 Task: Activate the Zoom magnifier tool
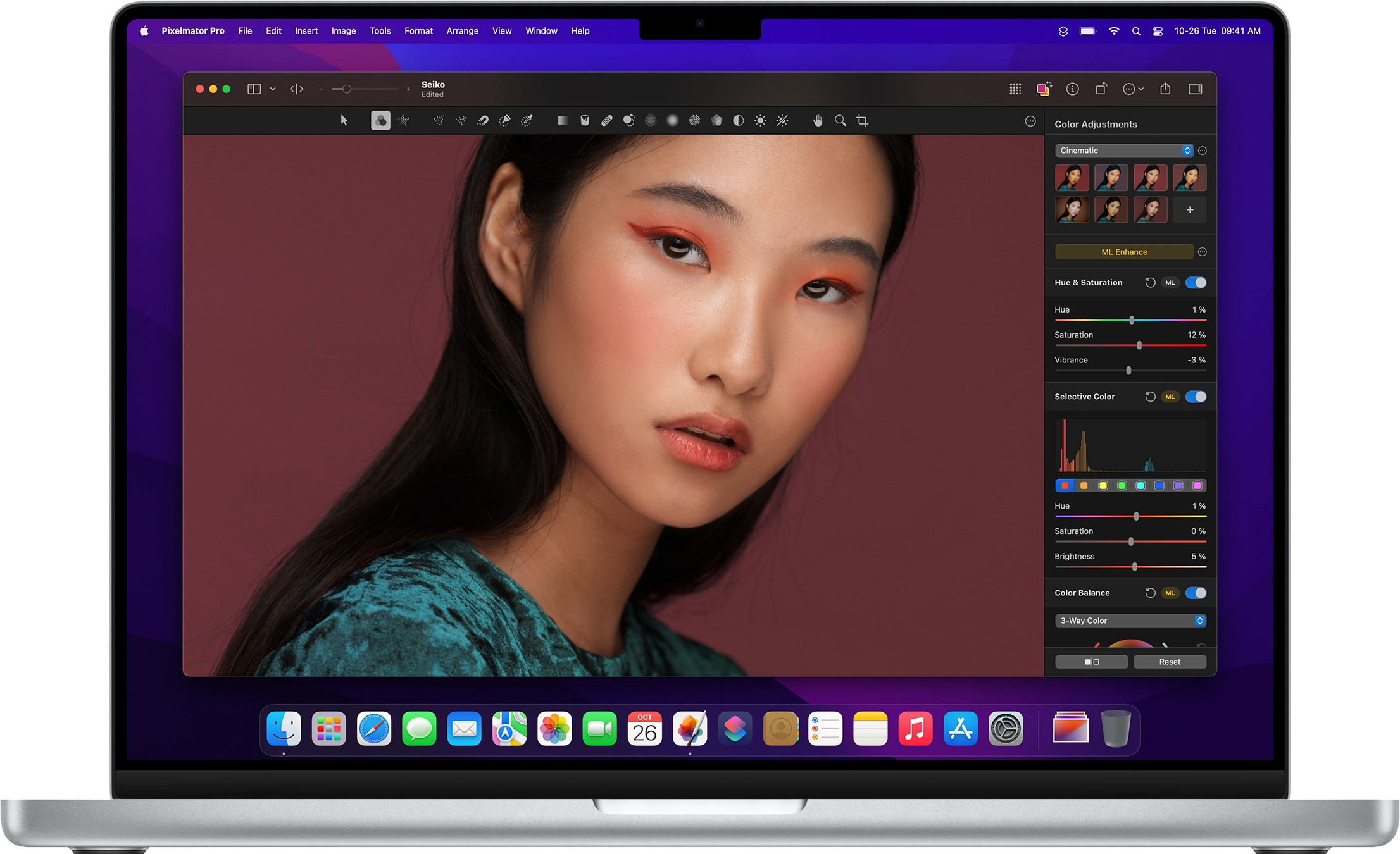(x=841, y=120)
